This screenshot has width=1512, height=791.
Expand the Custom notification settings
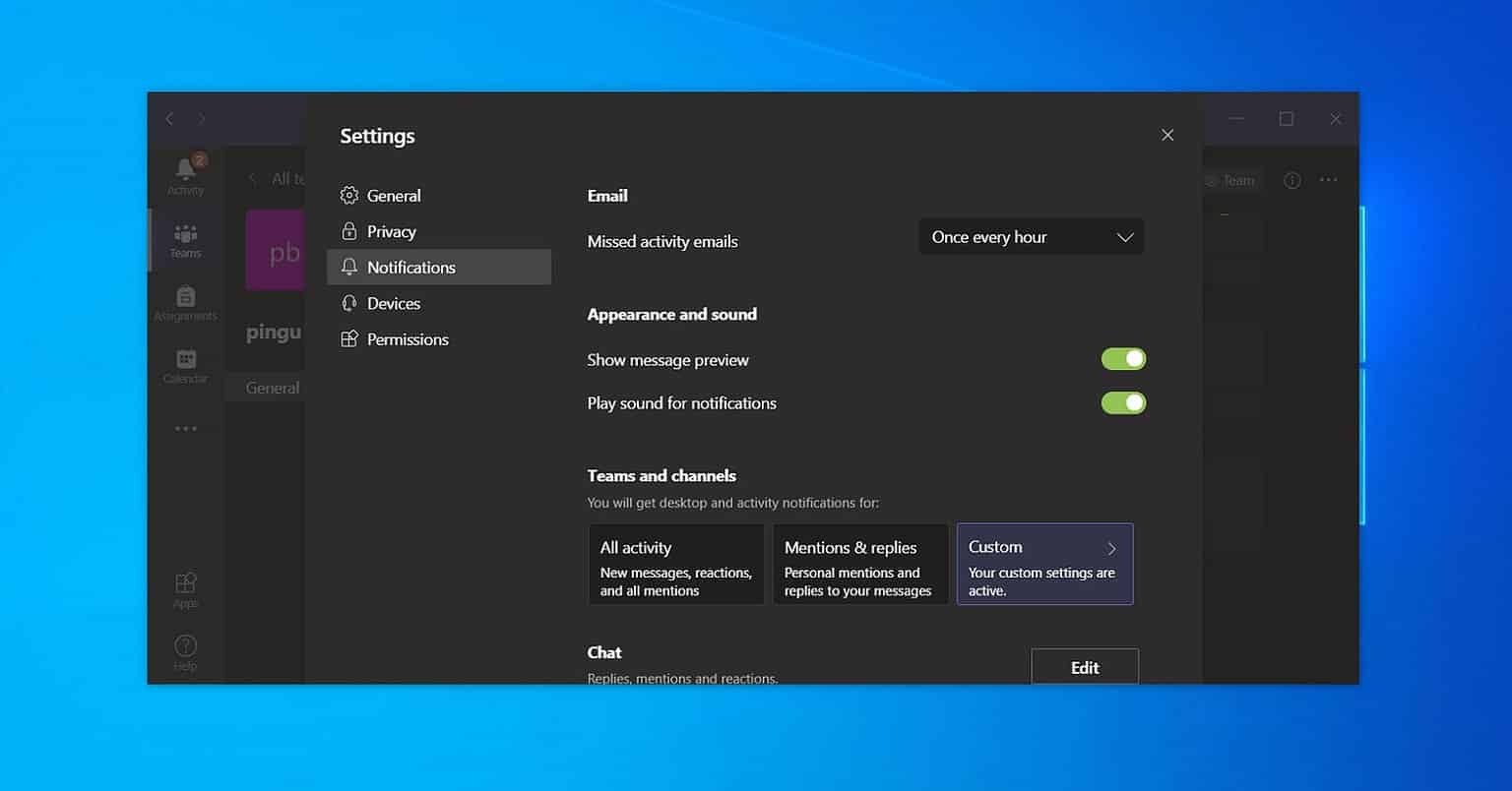point(1044,564)
